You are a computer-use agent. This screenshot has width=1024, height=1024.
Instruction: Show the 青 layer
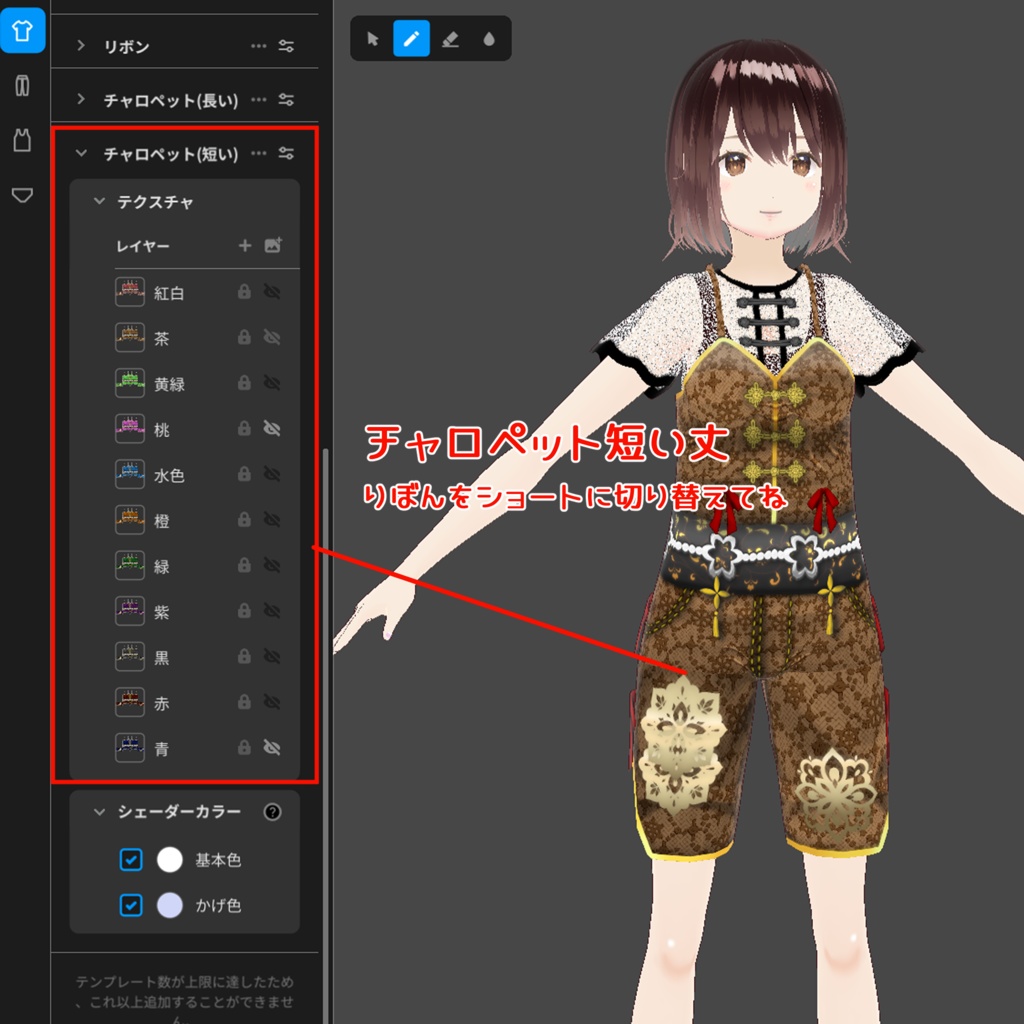pyautogui.click(x=272, y=747)
